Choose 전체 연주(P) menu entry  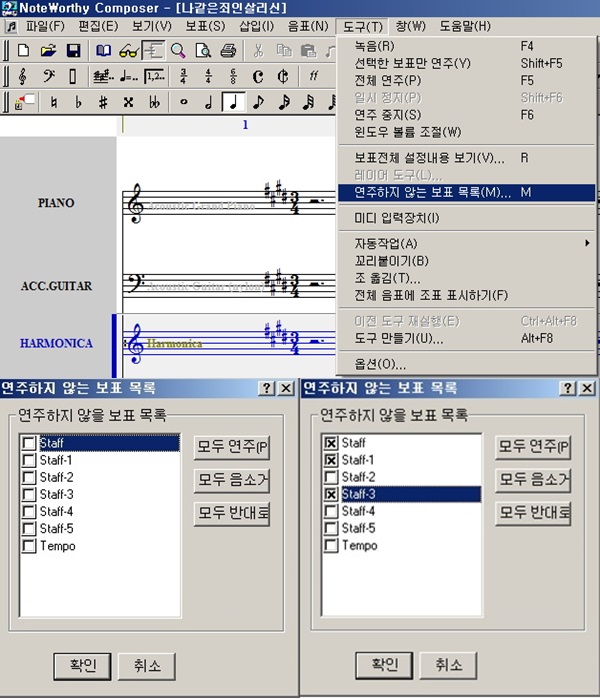467,81
